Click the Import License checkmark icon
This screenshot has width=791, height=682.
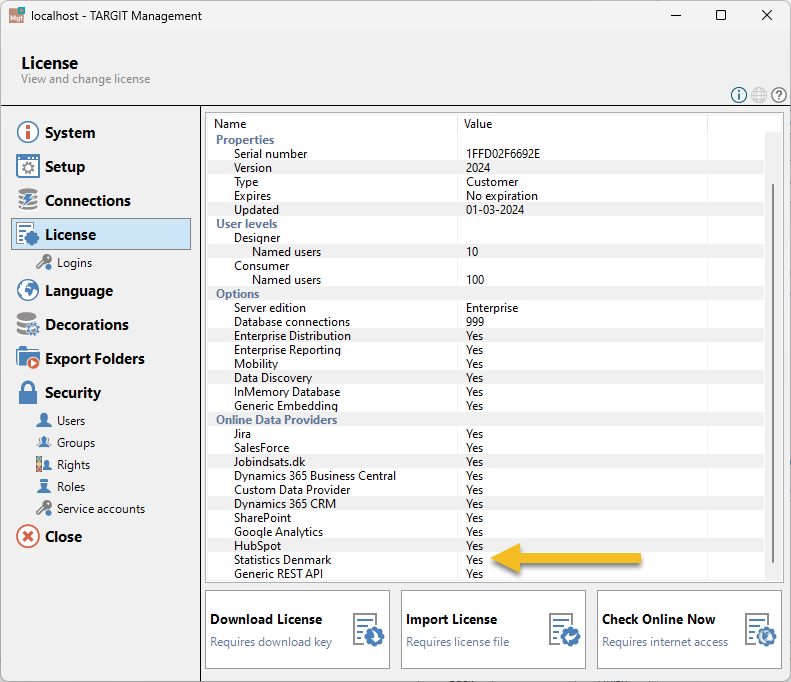tap(564, 630)
